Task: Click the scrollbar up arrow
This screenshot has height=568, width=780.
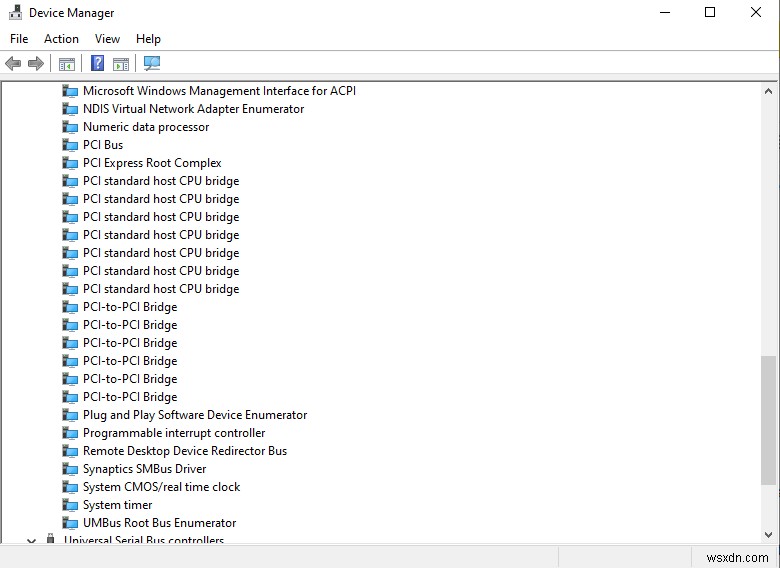Action: (x=768, y=91)
